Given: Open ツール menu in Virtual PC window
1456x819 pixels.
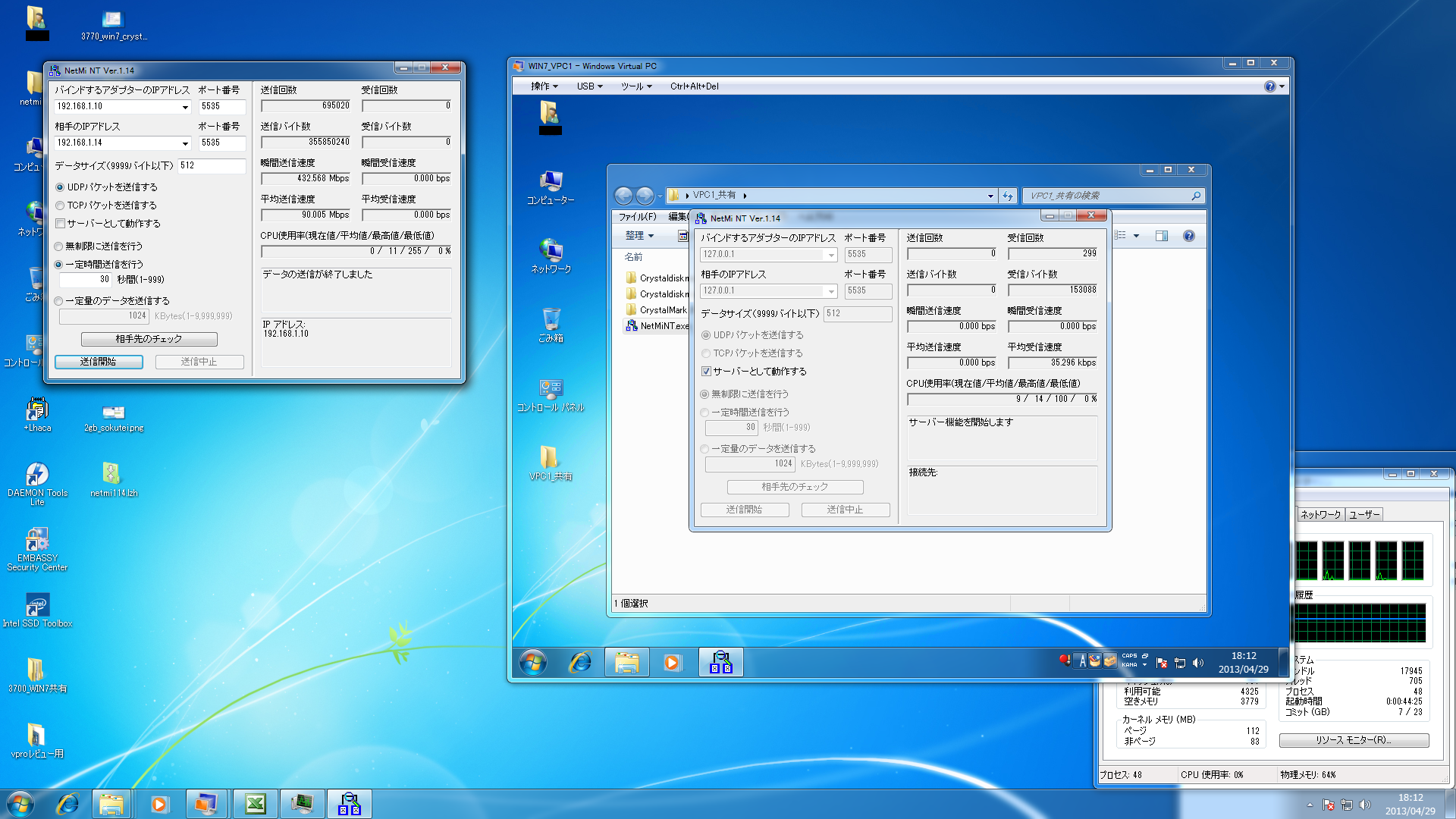Looking at the screenshot, I should click(x=635, y=86).
